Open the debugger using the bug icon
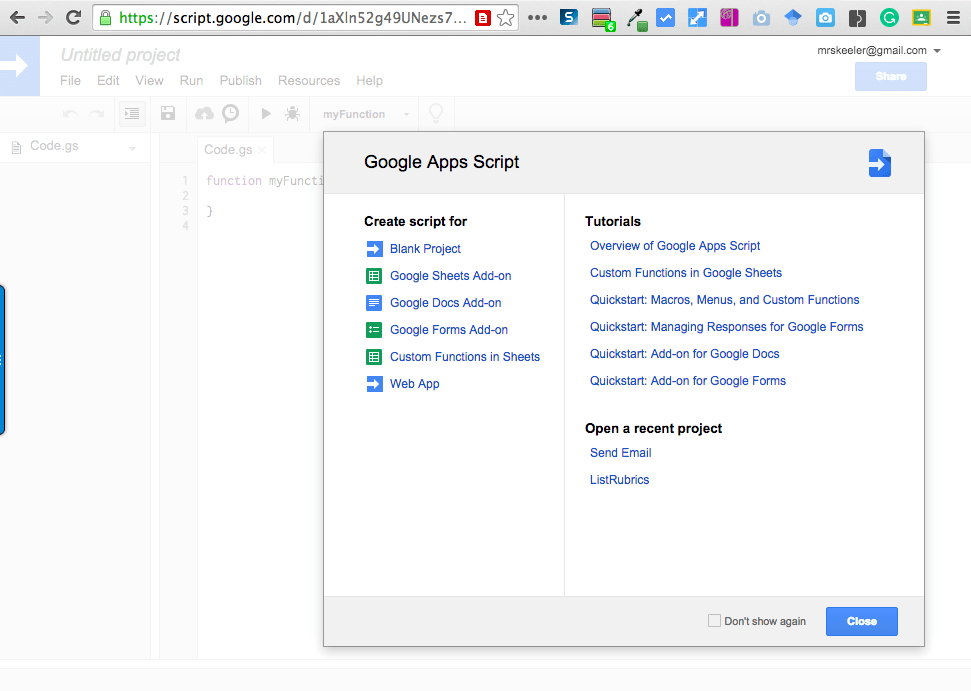Viewport: 971px width, 691px height. click(x=291, y=113)
